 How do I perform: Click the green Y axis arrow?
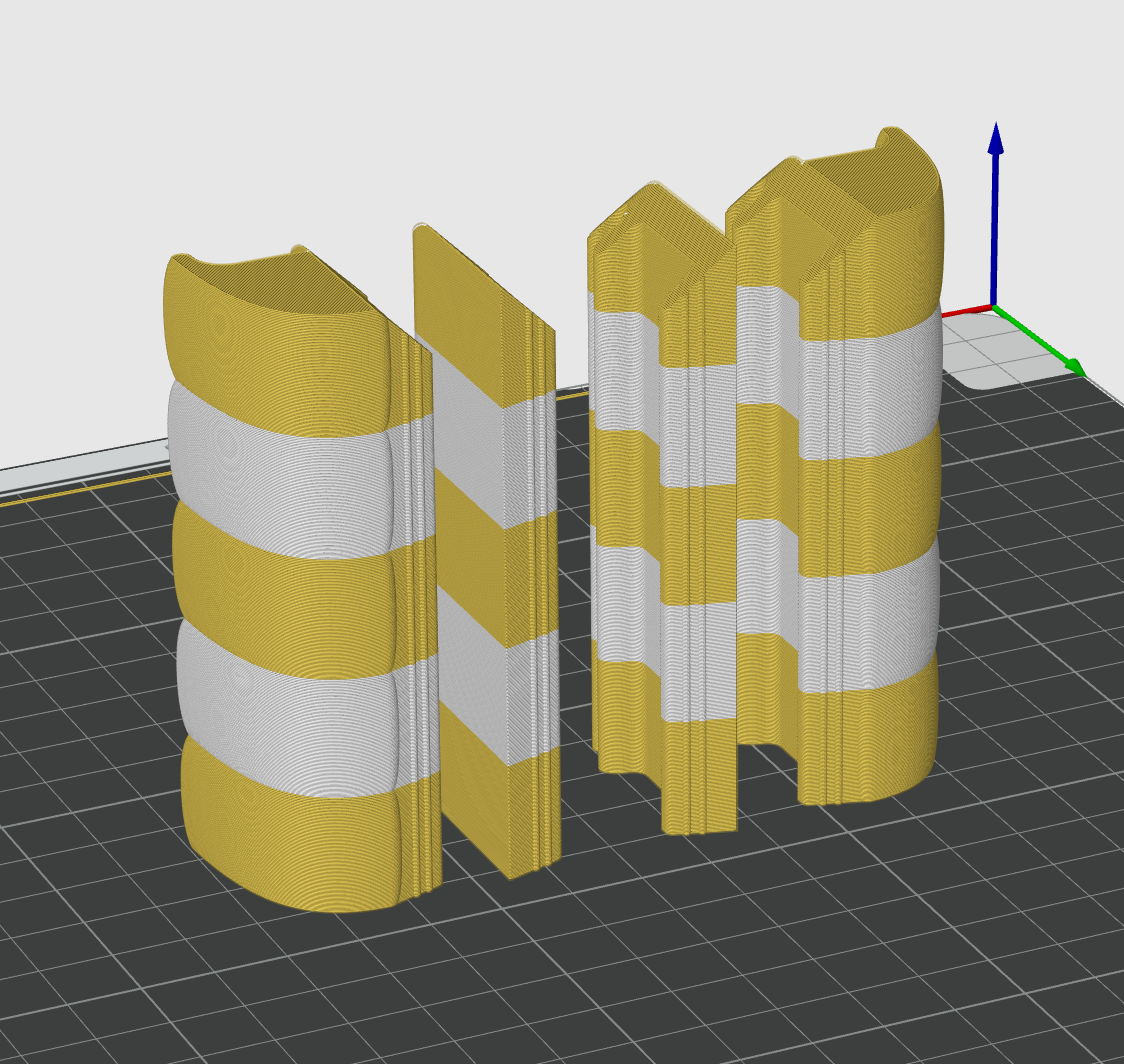[x=1039, y=341]
